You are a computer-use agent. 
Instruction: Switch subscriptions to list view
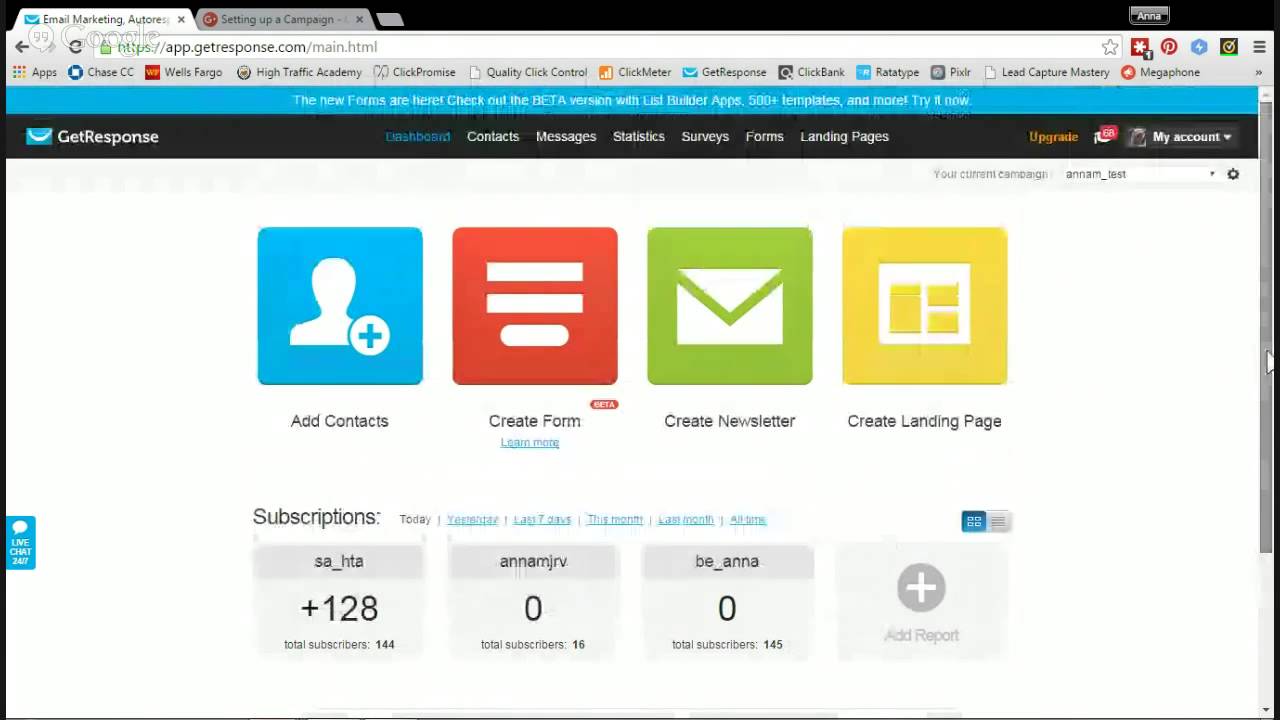click(998, 521)
